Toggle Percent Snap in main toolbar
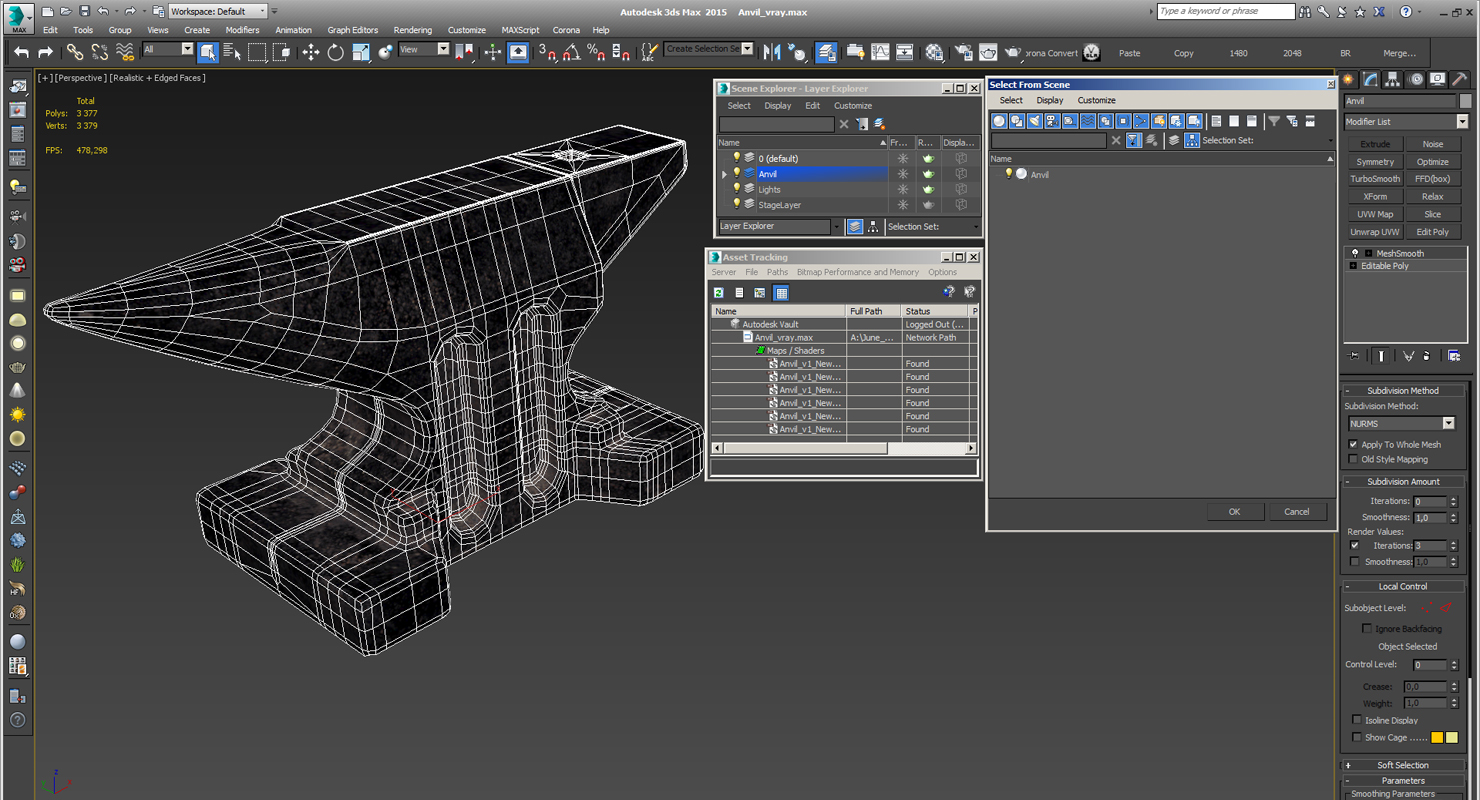1480x800 pixels. point(596,52)
